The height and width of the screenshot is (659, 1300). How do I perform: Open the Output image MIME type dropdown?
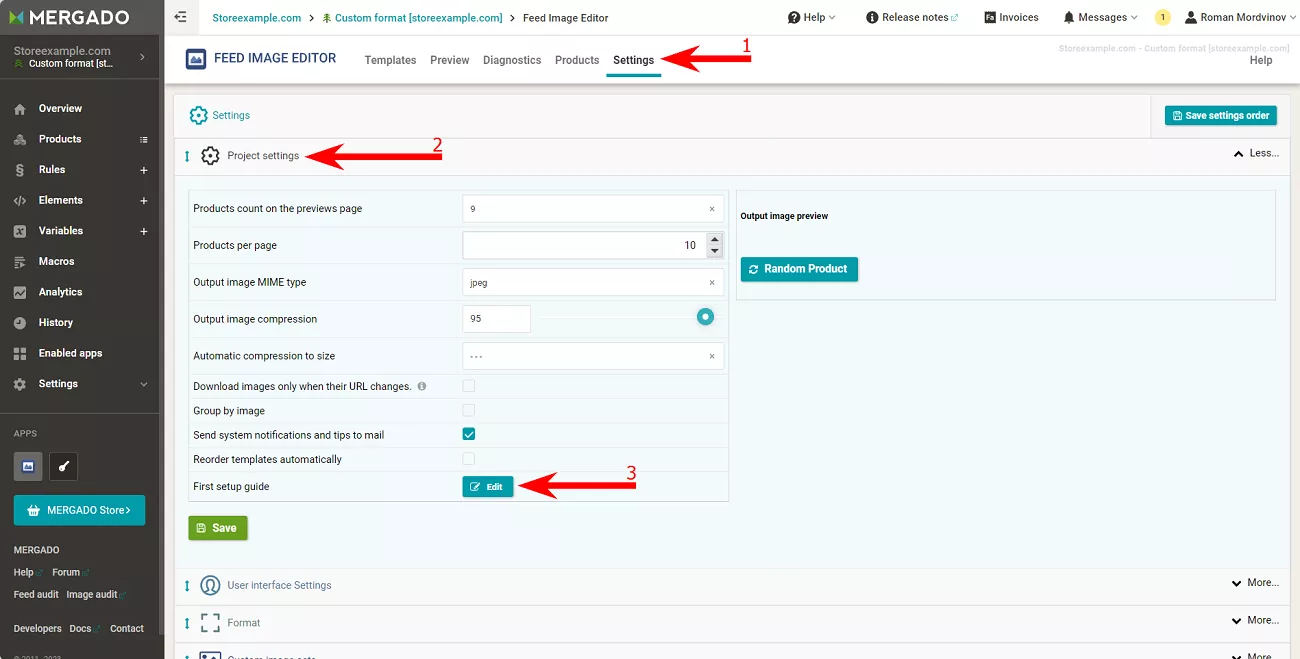[593, 283]
